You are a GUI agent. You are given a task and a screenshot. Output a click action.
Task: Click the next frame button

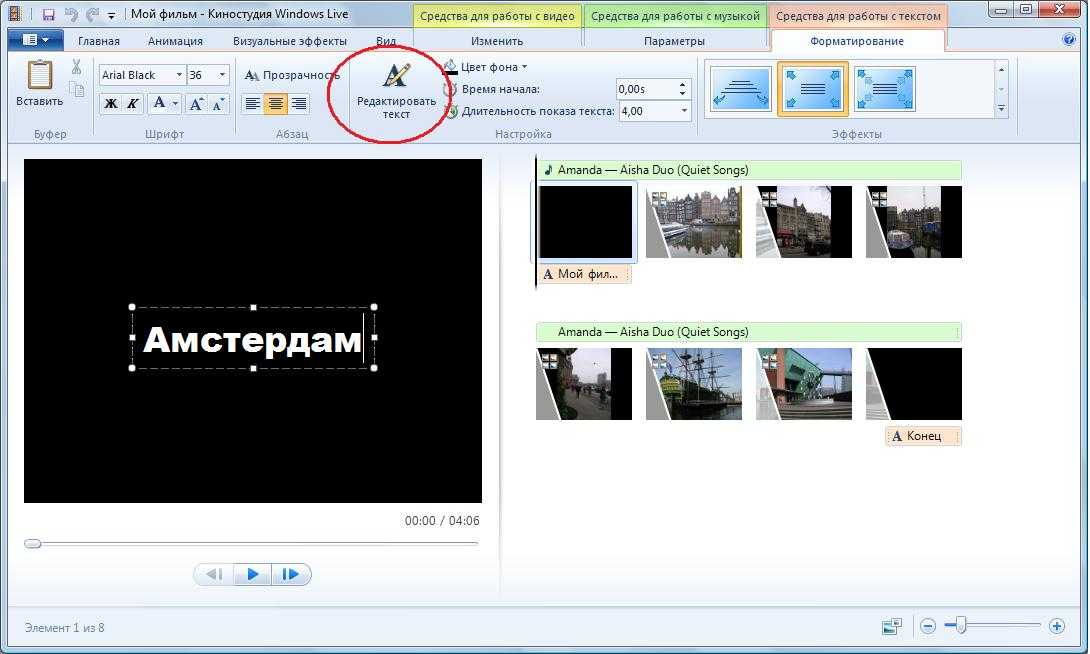(x=291, y=574)
